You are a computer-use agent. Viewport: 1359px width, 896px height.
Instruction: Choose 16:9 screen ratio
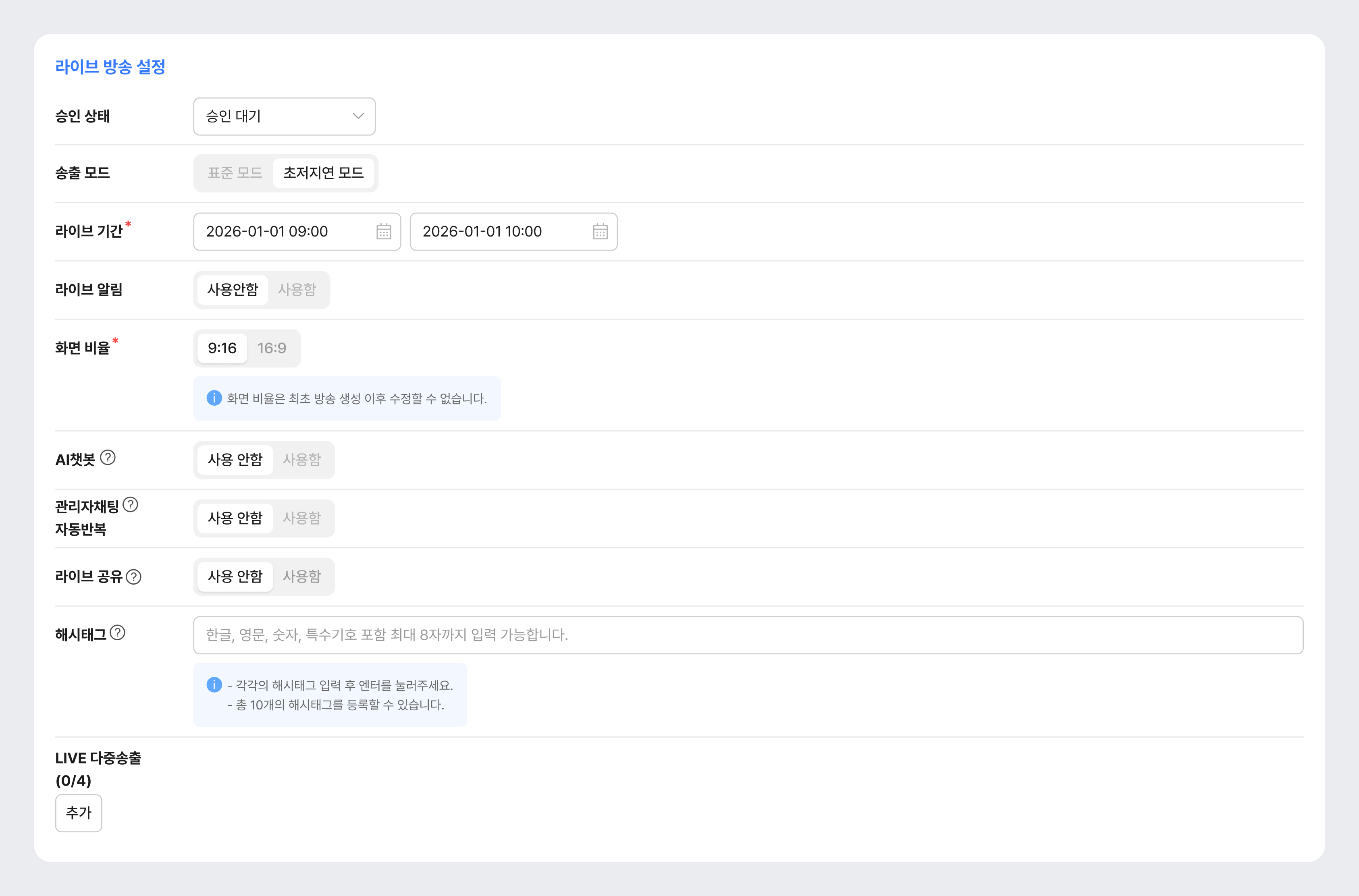(272, 348)
